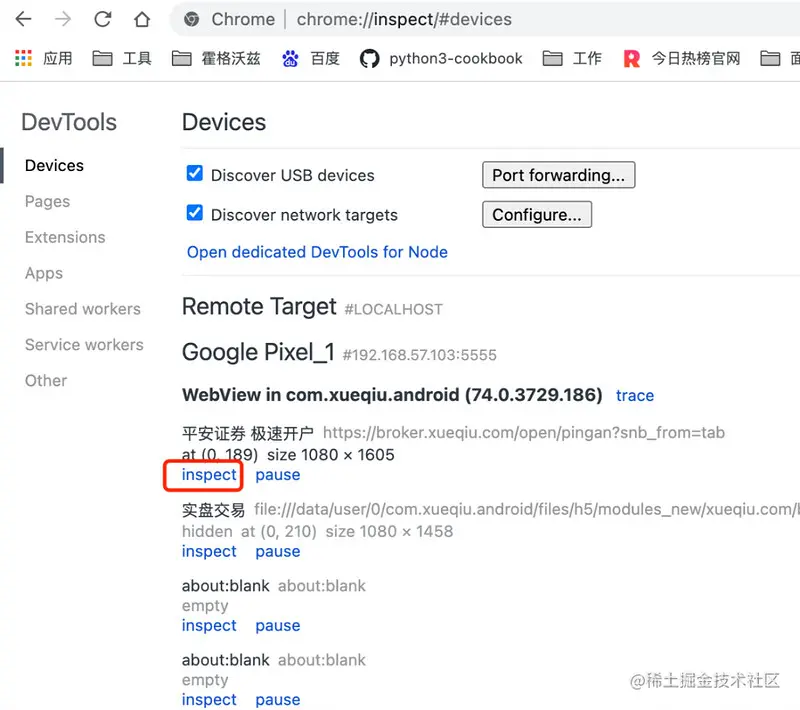Viewport: 800px width, 710px height.
Task: Switch to Service workers in the sidebar
Action: pyautogui.click(x=84, y=345)
